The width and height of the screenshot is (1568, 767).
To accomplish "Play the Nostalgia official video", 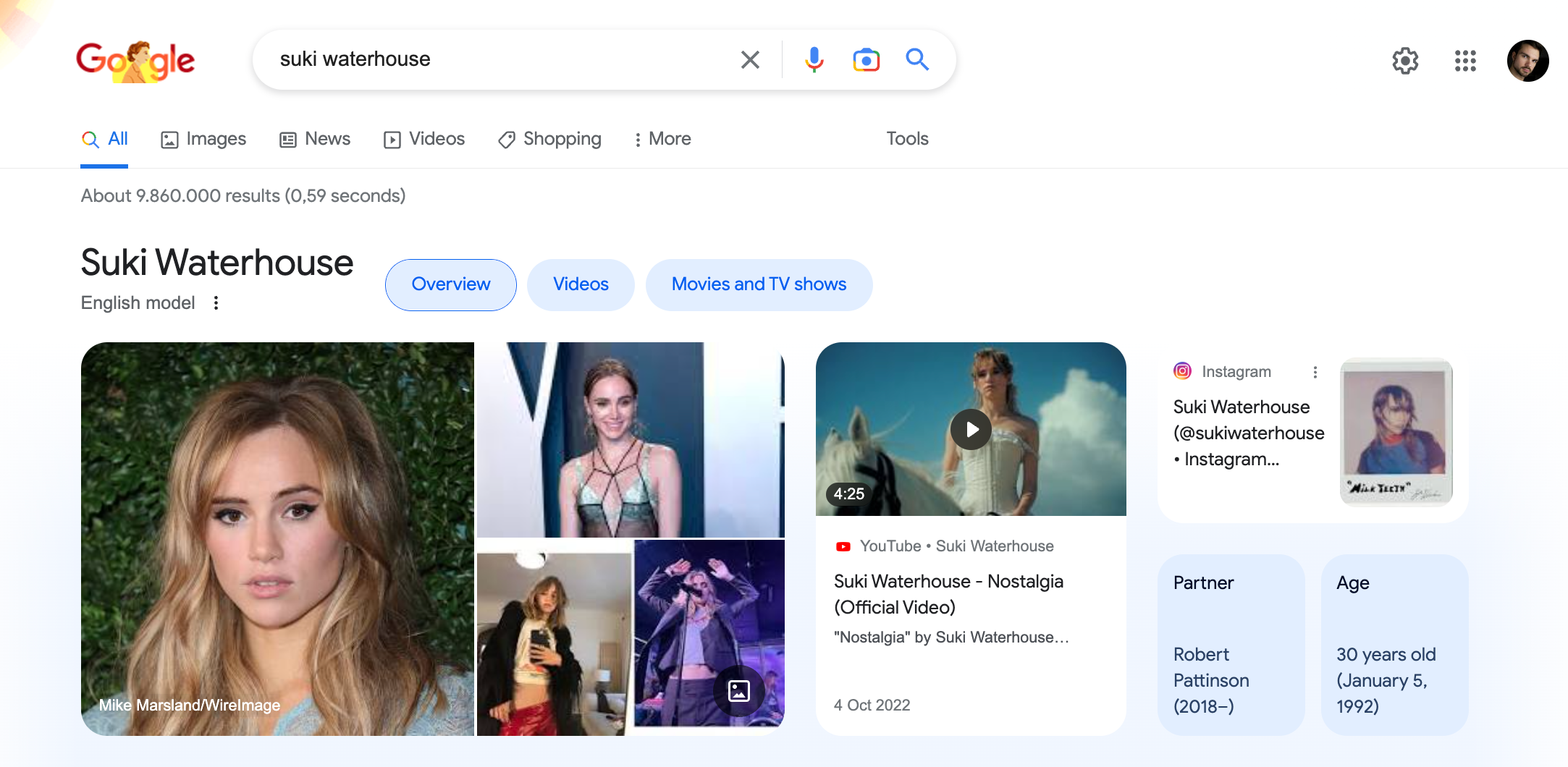I will pyautogui.click(x=971, y=429).
